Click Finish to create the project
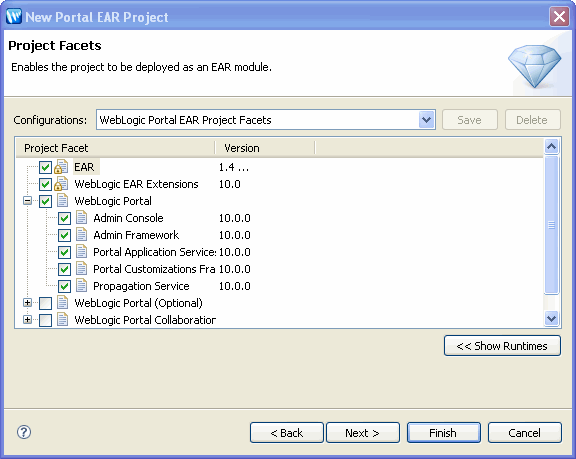Screen dimensions: 576x459 (444, 433)
